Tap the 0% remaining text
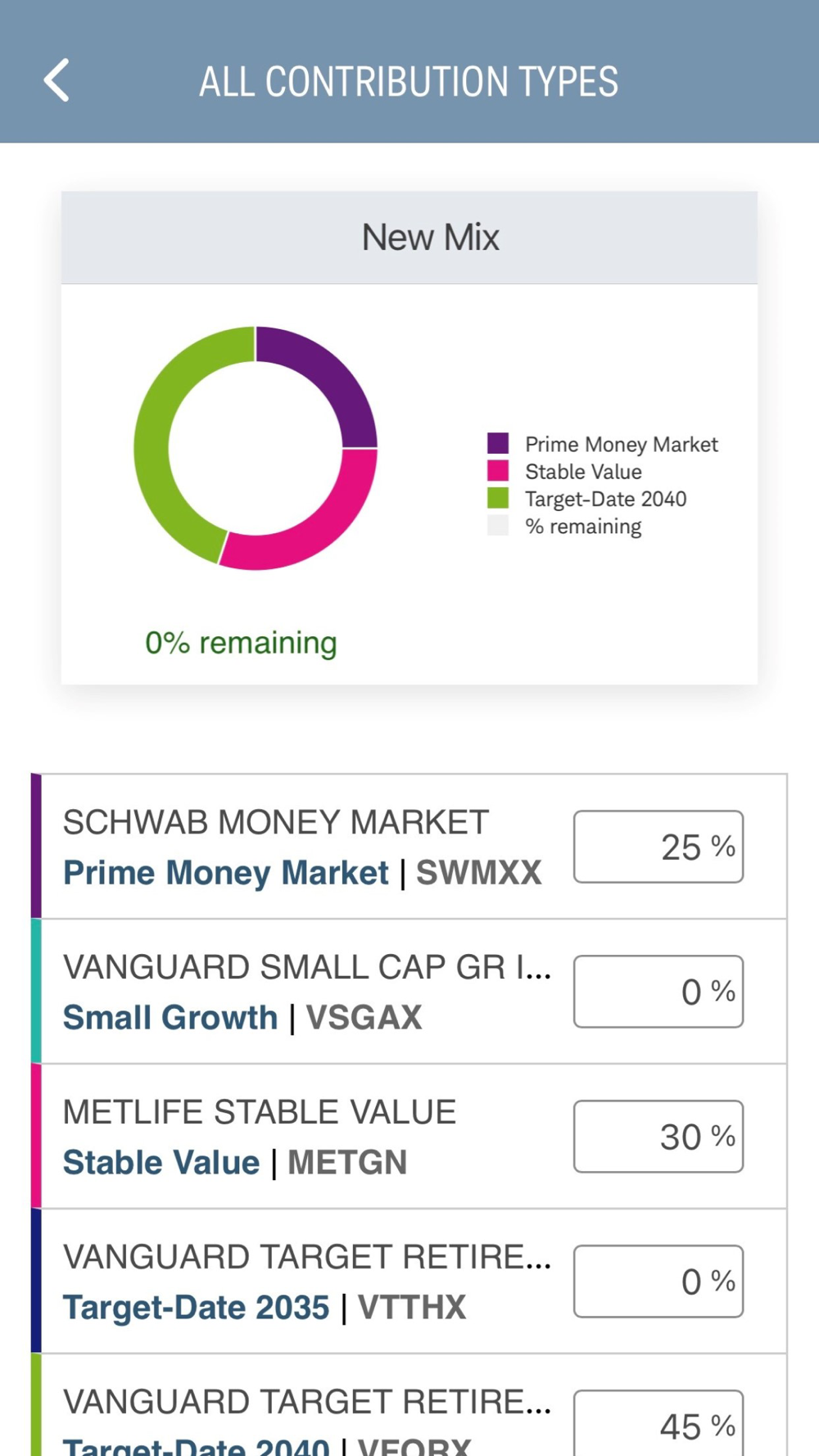Image resolution: width=819 pixels, height=1456 pixels. [x=241, y=643]
